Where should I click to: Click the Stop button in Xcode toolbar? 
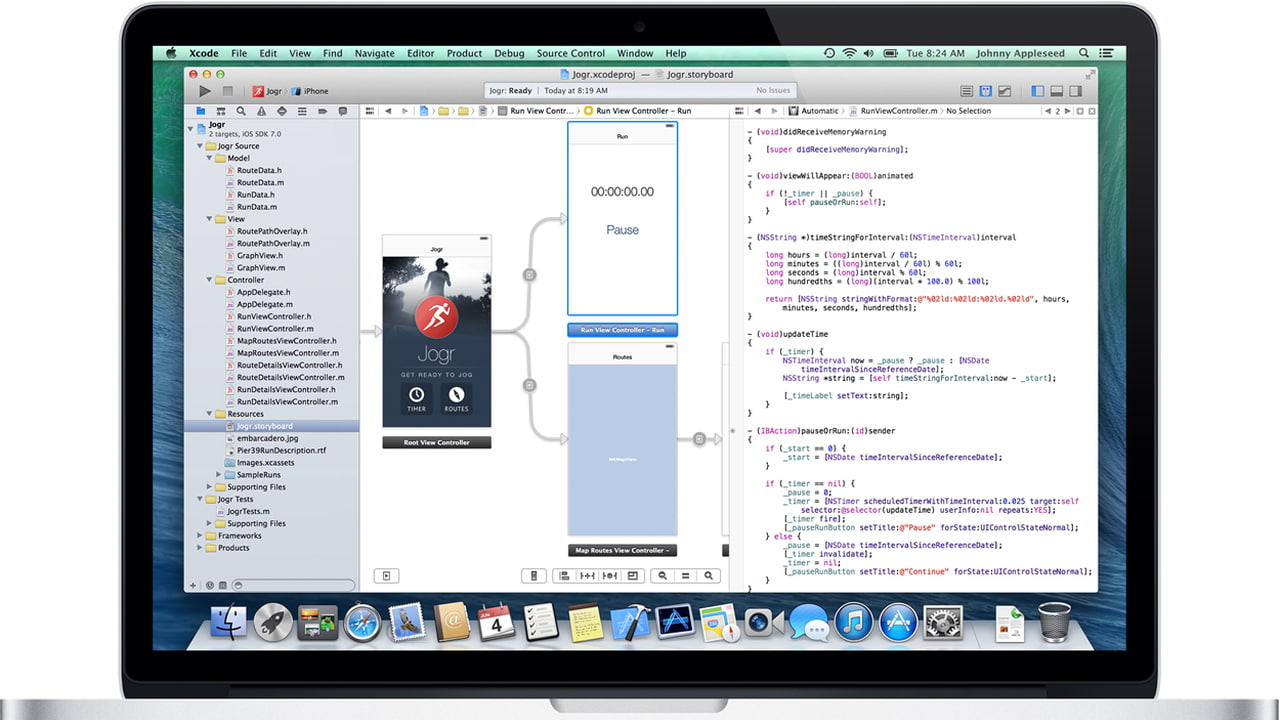tap(228, 91)
